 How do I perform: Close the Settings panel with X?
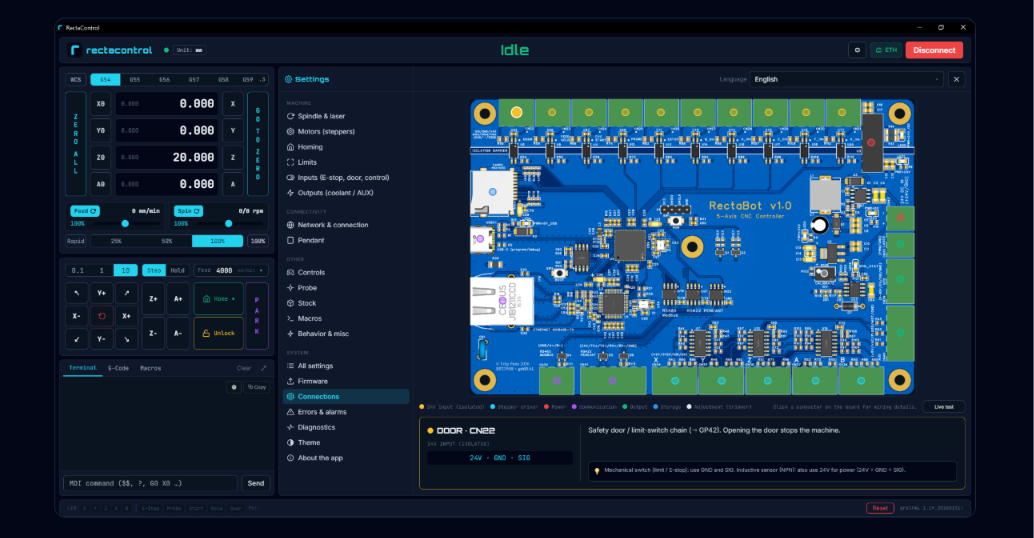tap(956, 79)
